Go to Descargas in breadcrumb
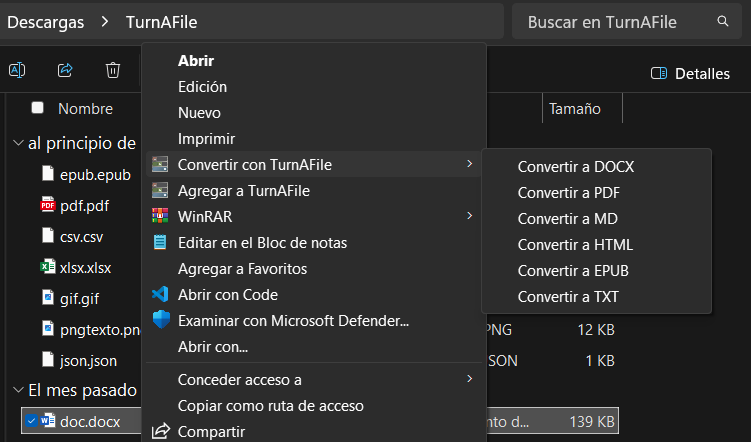The height and width of the screenshot is (442, 751). 46,22
